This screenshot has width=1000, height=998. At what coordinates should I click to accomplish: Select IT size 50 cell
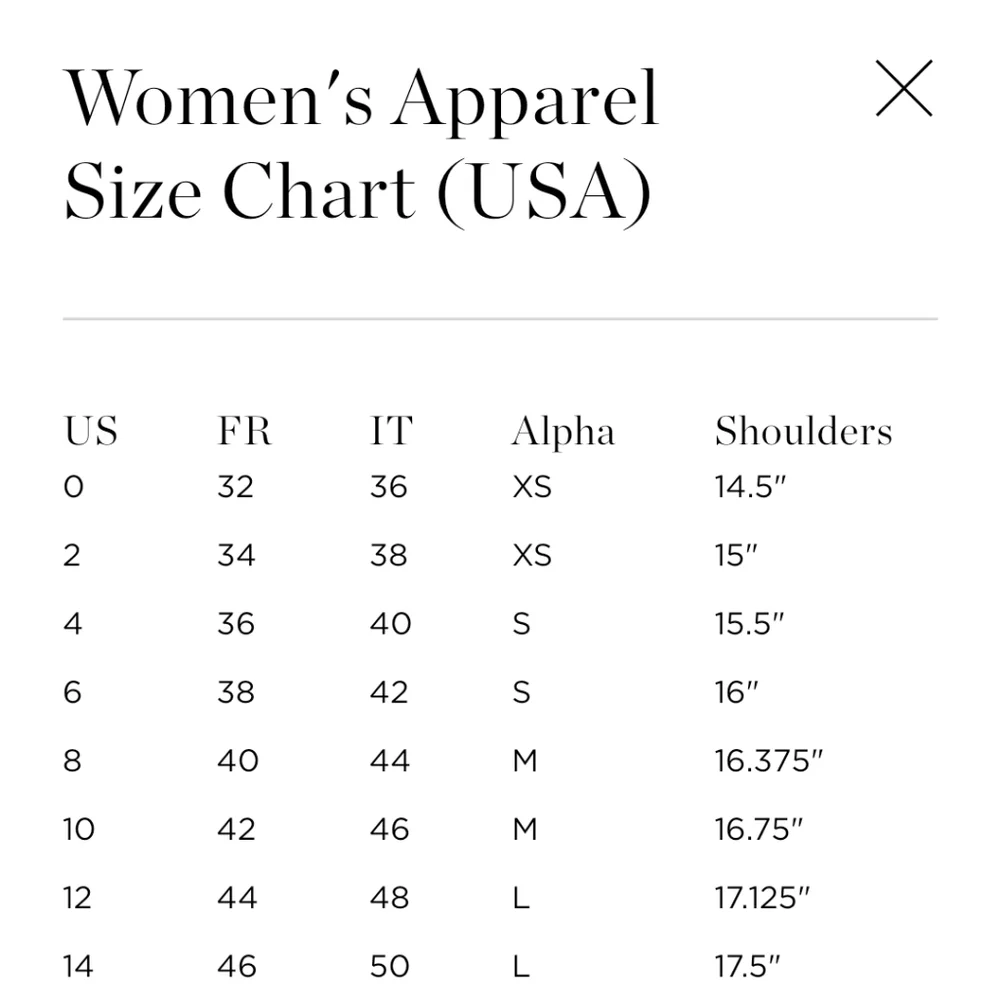(390, 967)
